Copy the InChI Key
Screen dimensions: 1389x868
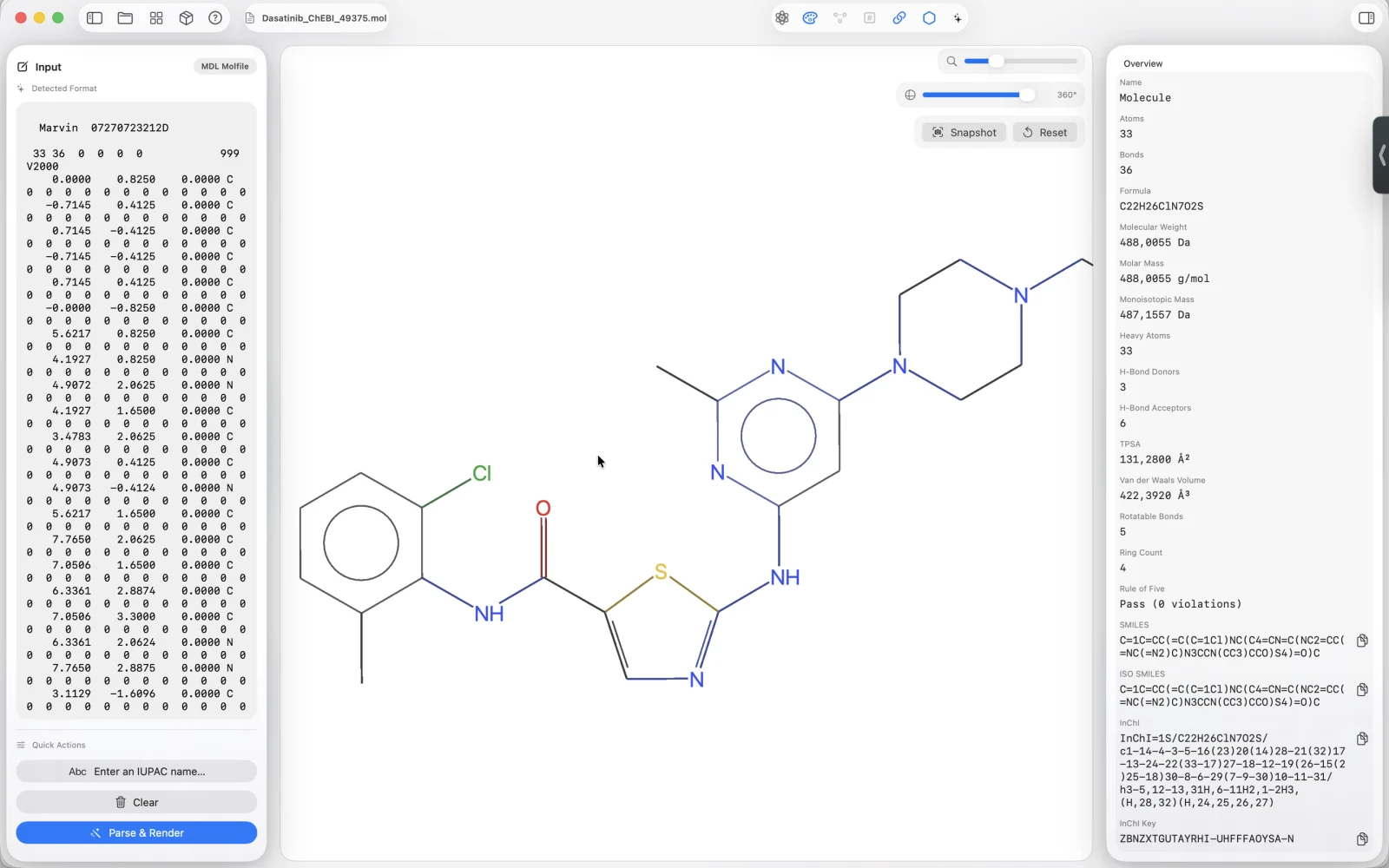click(x=1362, y=839)
